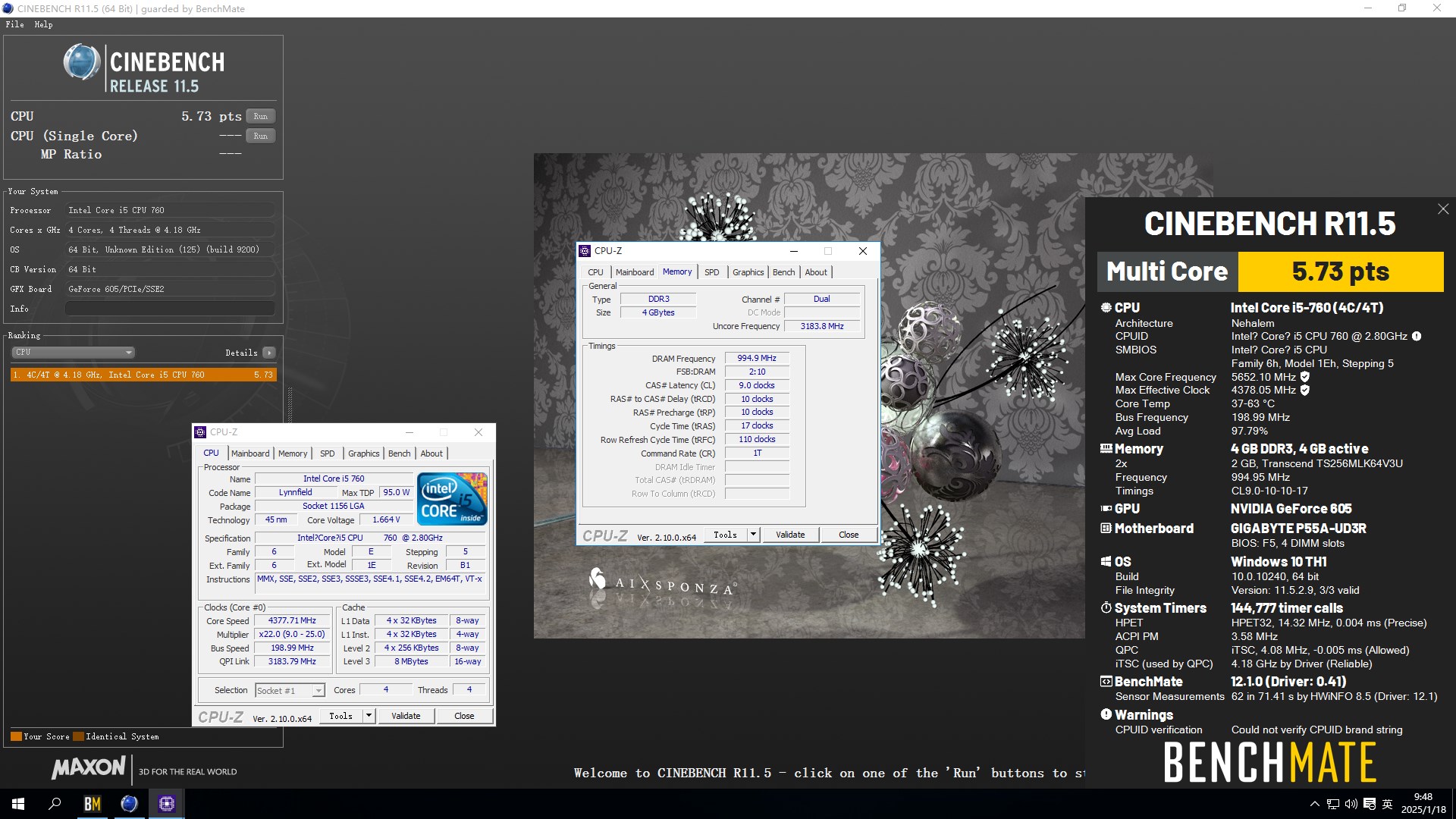This screenshot has width=1456, height=819.
Task: Click Your Score orange legend swatch
Action: pos(16,736)
